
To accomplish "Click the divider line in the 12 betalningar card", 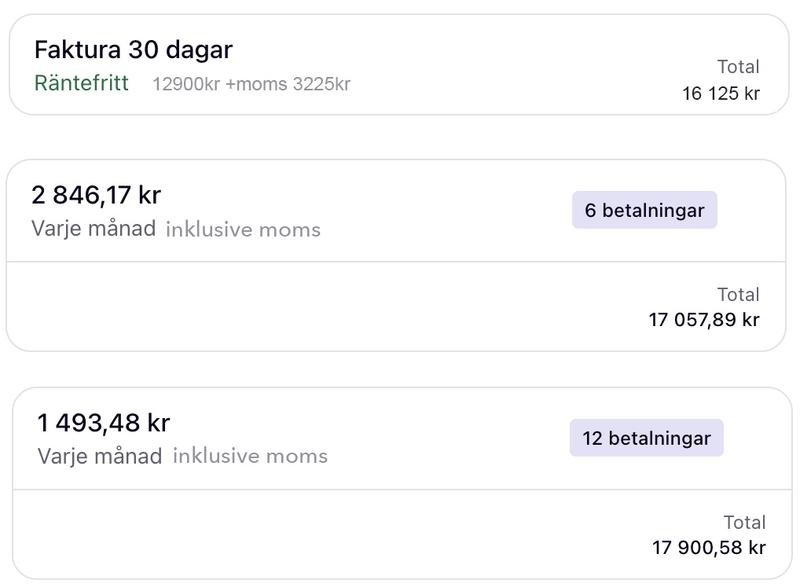I will point(400,490).
